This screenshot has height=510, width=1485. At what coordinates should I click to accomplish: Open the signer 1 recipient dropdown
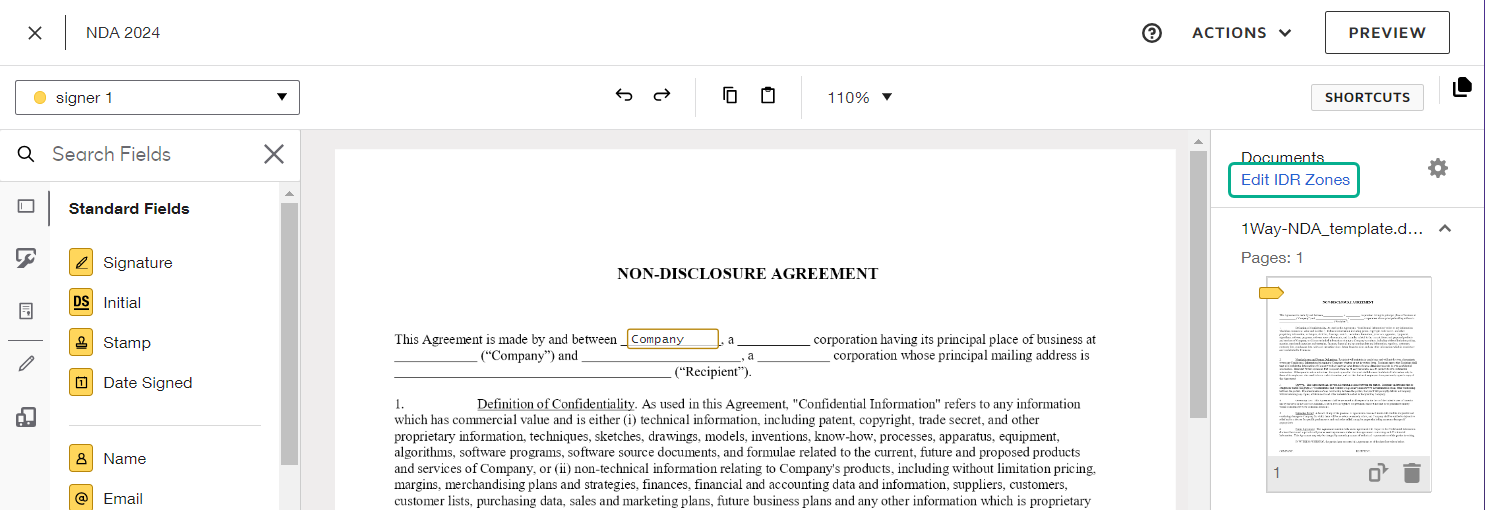tap(157, 97)
